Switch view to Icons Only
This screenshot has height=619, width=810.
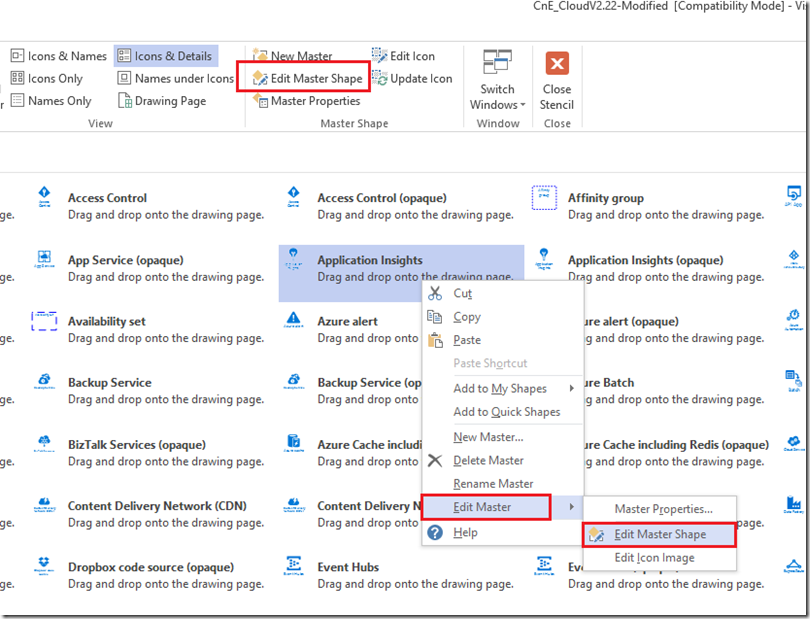pos(47,79)
